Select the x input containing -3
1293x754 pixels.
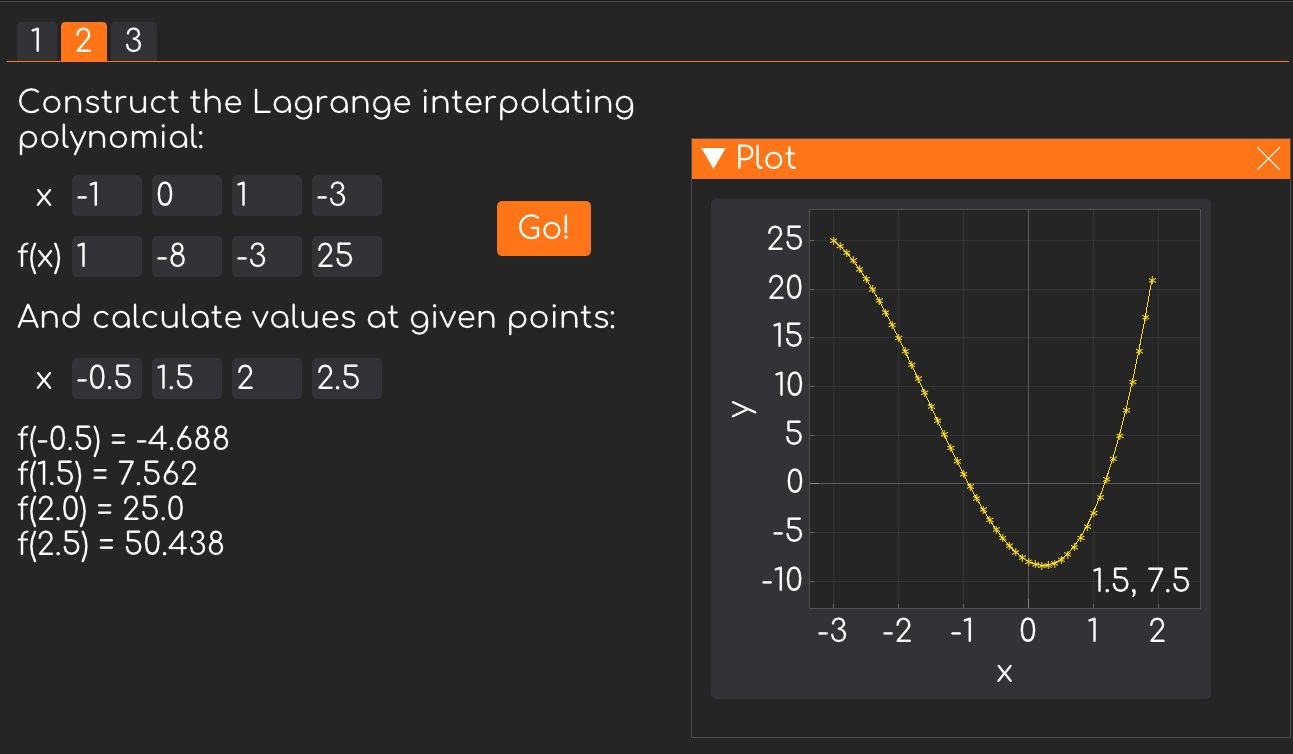346,195
